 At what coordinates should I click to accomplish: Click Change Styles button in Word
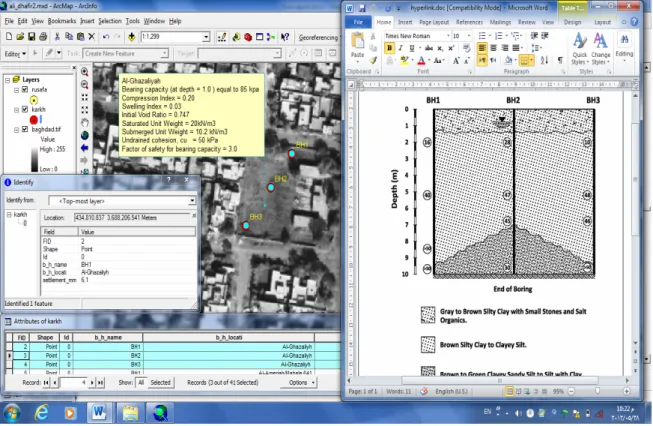click(600, 49)
